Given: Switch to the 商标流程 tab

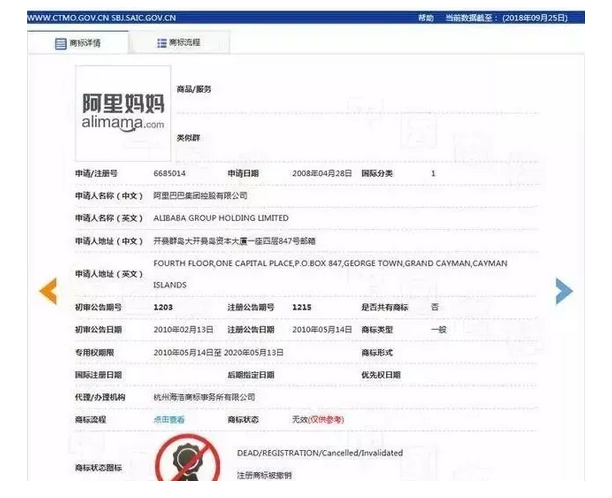Looking at the screenshot, I should [179, 43].
